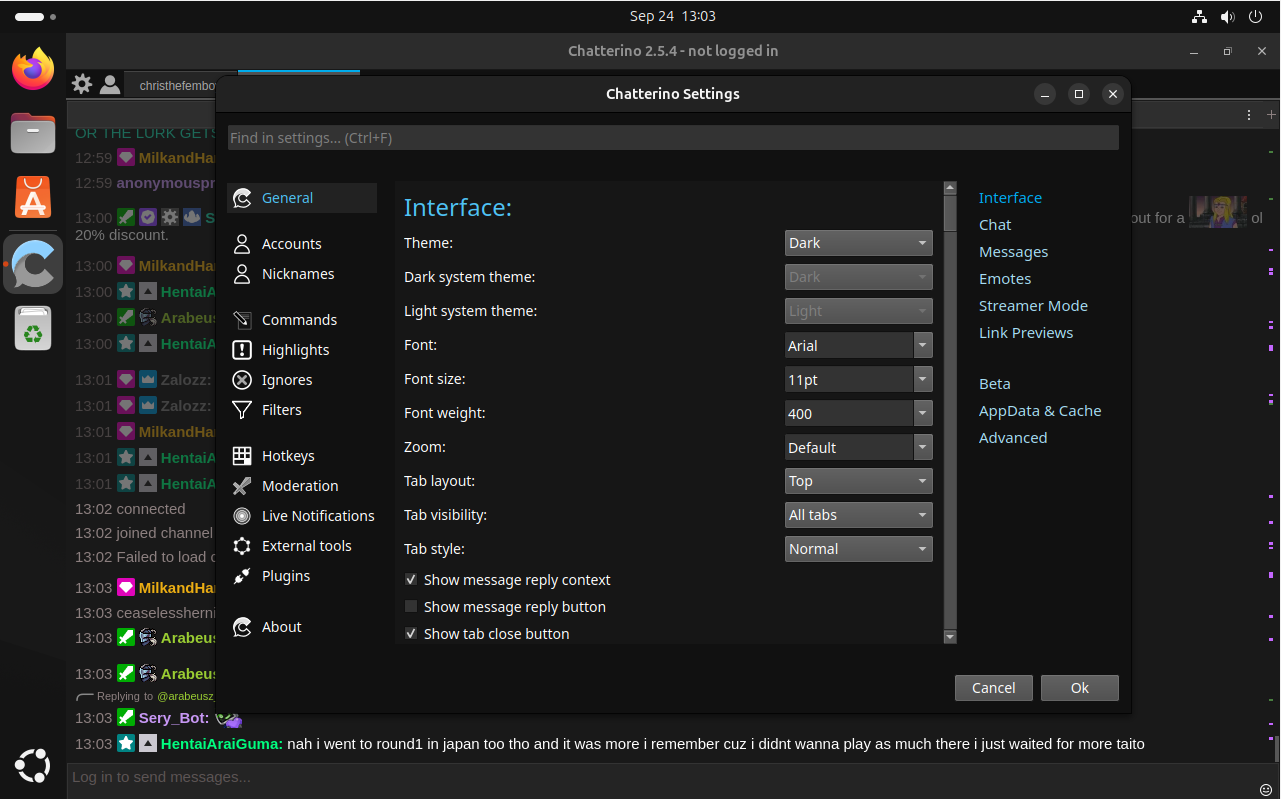1281x799 pixels.
Task: Uncheck Show tab close button
Action: tap(410, 633)
